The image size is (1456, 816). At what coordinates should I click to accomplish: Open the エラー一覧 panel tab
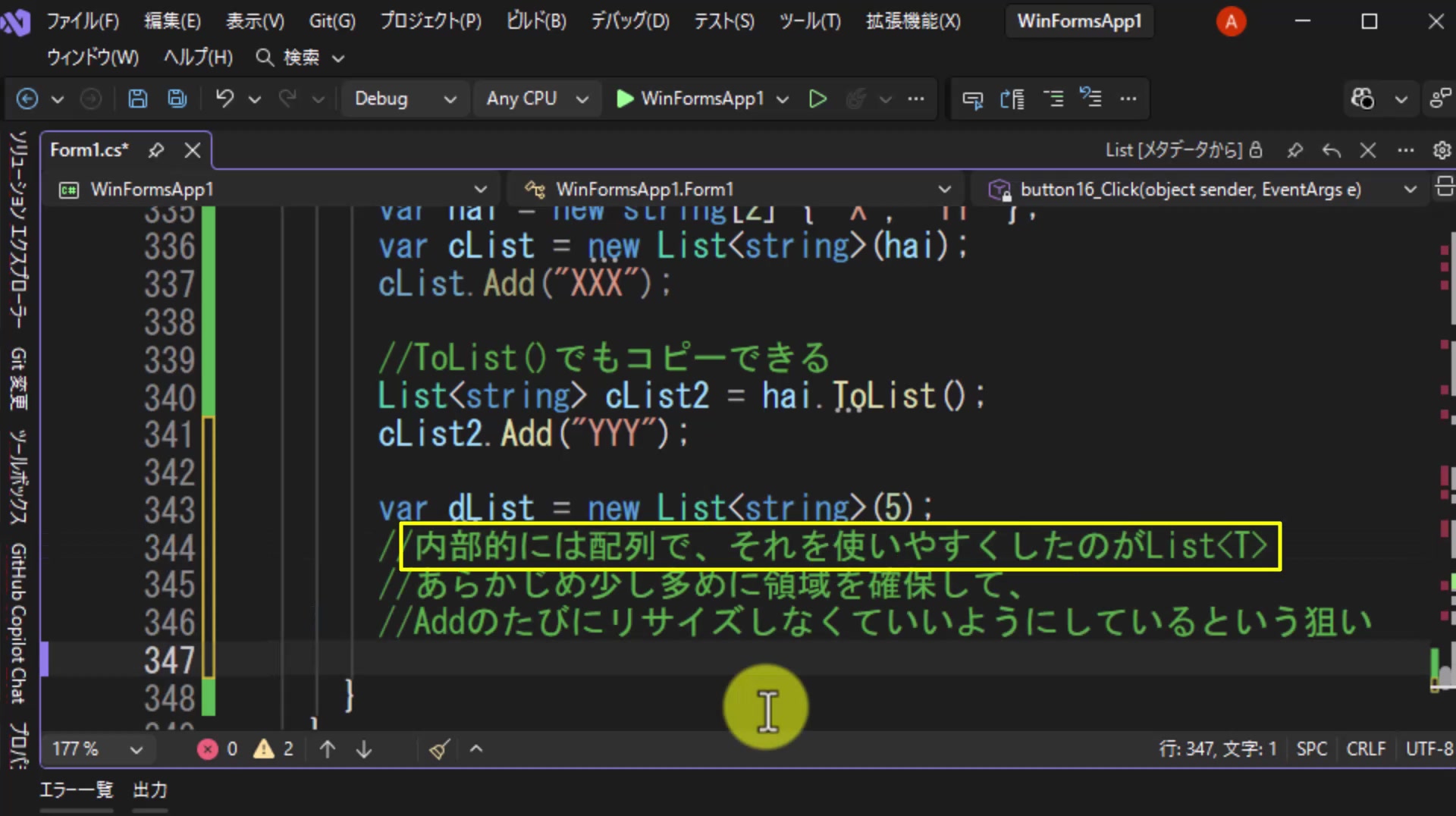click(76, 790)
